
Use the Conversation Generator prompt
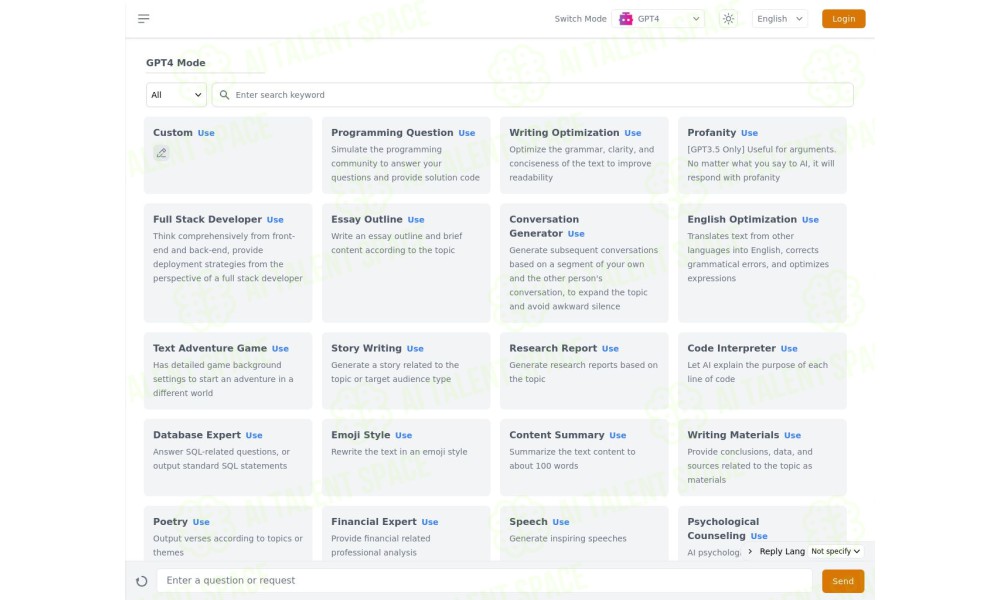point(576,233)
